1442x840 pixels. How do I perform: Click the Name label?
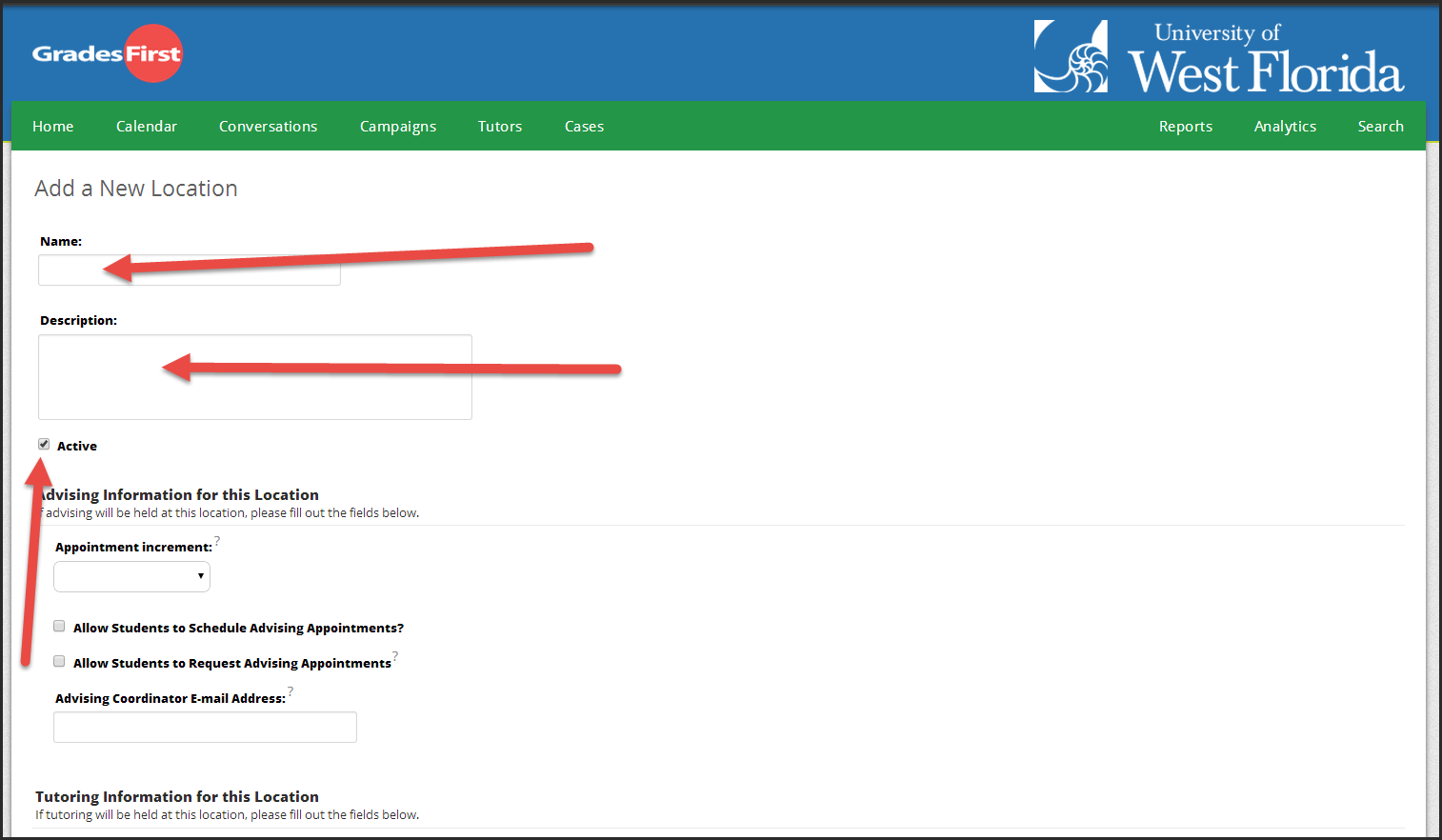[x=61, y=242]
